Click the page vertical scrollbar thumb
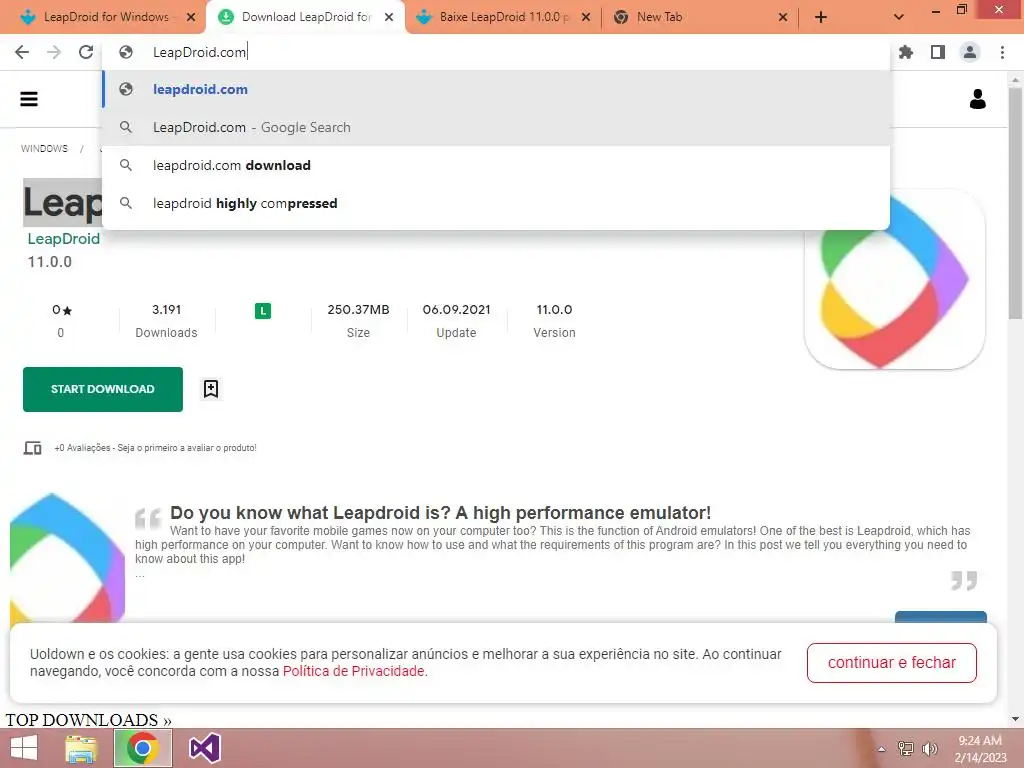1024x768 pixels. tap(1015, 202)
